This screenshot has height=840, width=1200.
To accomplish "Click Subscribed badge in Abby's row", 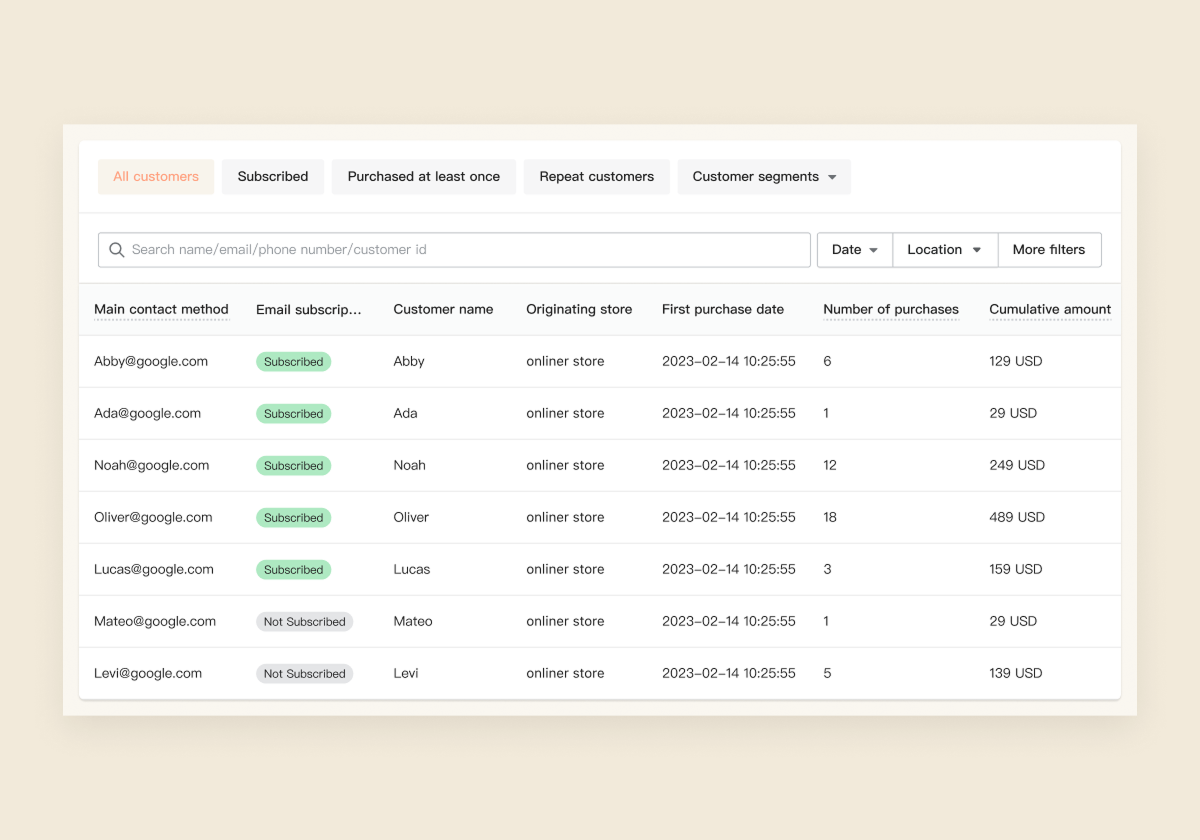I will [293, 362].
